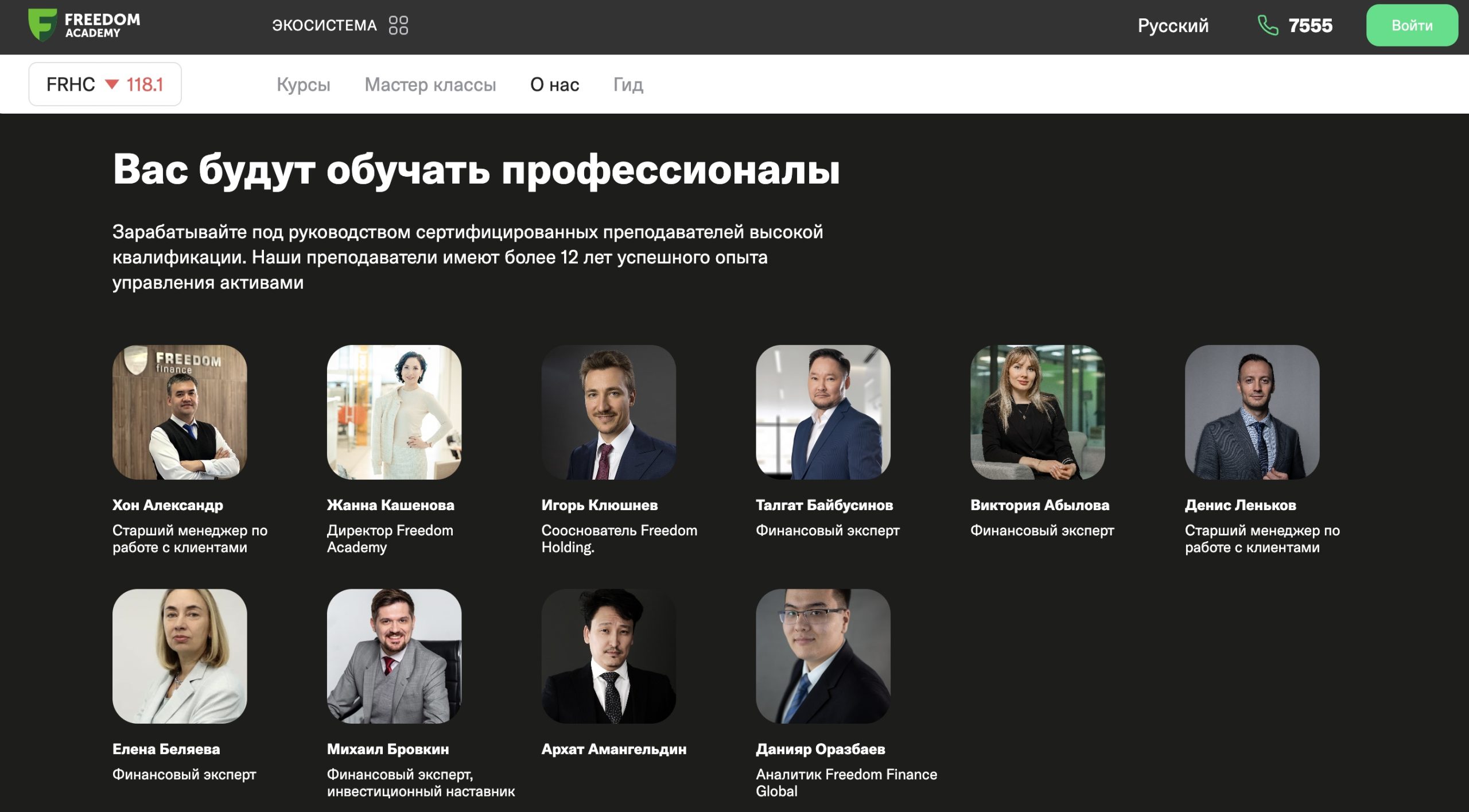Click the green phone icon
Screen dimensions: 1469x812
click(1268, 25)
